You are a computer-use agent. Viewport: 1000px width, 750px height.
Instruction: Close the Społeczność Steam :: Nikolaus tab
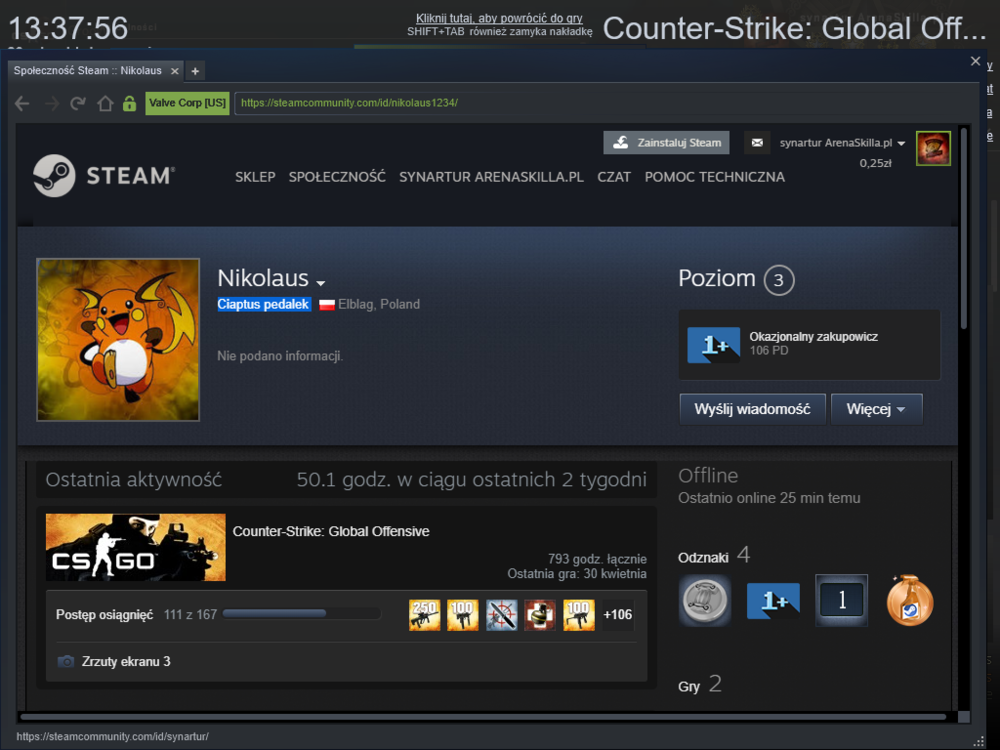[x=175, y=71]
